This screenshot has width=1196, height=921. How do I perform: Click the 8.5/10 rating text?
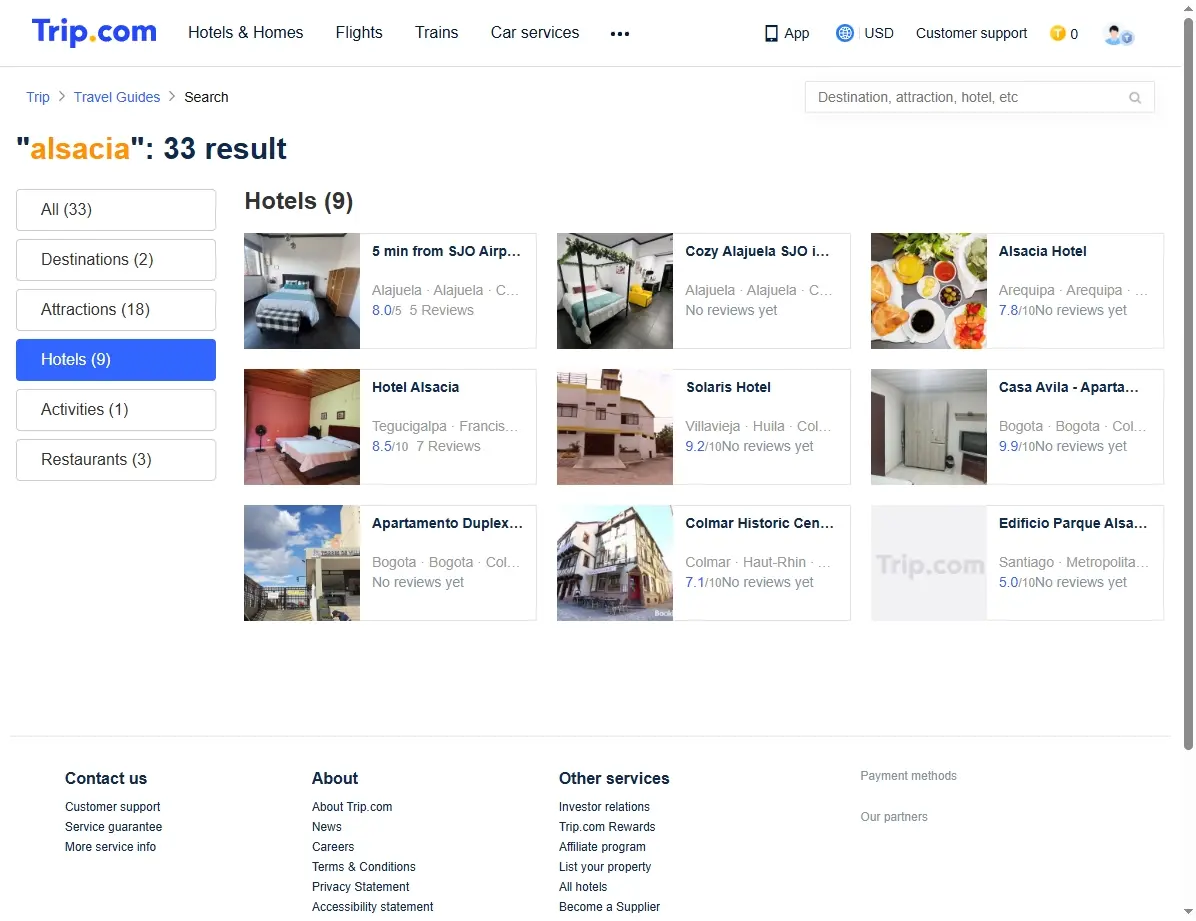(390, 446)
